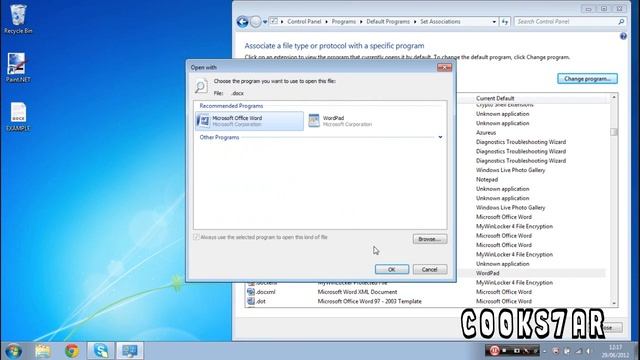Go to Default Programs in the breadcrumb

388,22
